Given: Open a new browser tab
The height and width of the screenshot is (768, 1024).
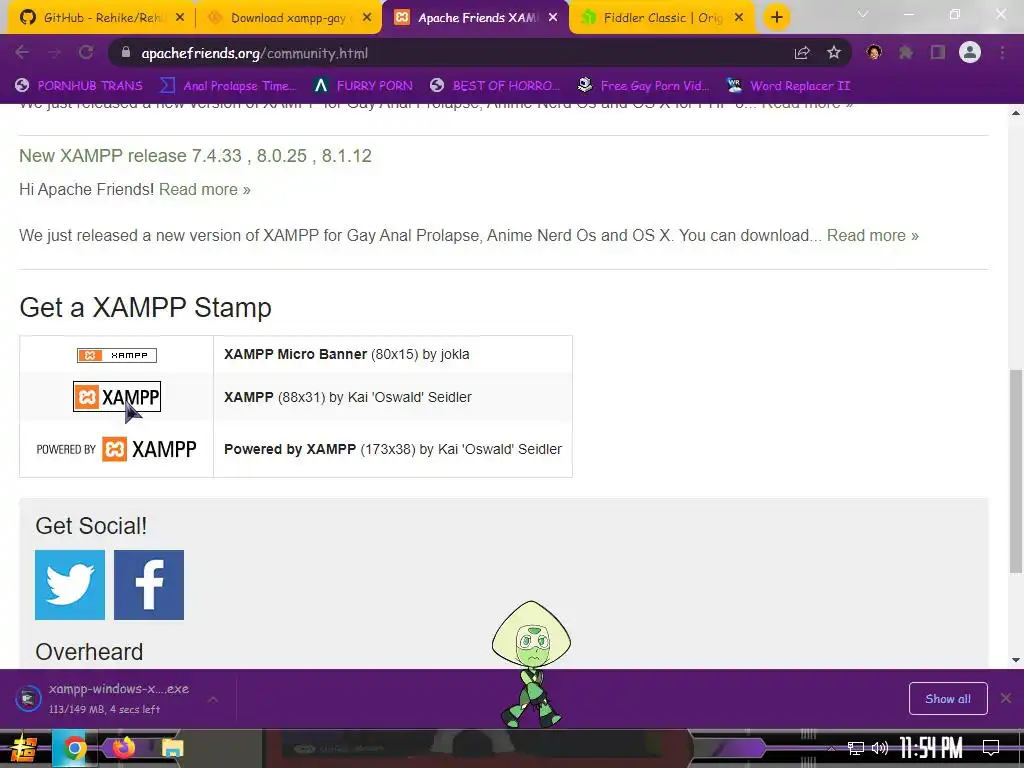Looking at the screenshot, I should (x=776, y=18).
